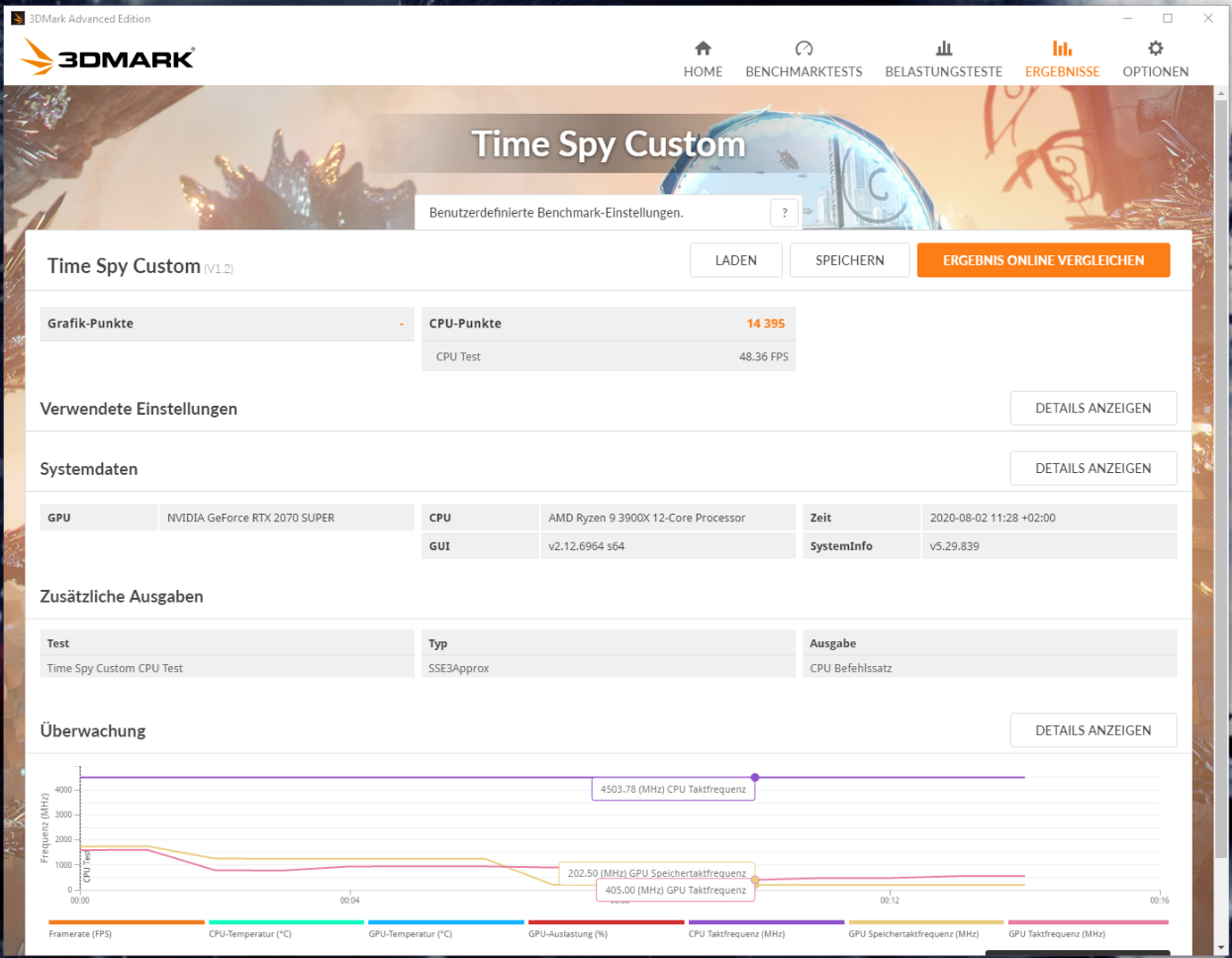Maximize the 3DMark window
Screen dimensions: 1232x958
[x=1168, y=18]
